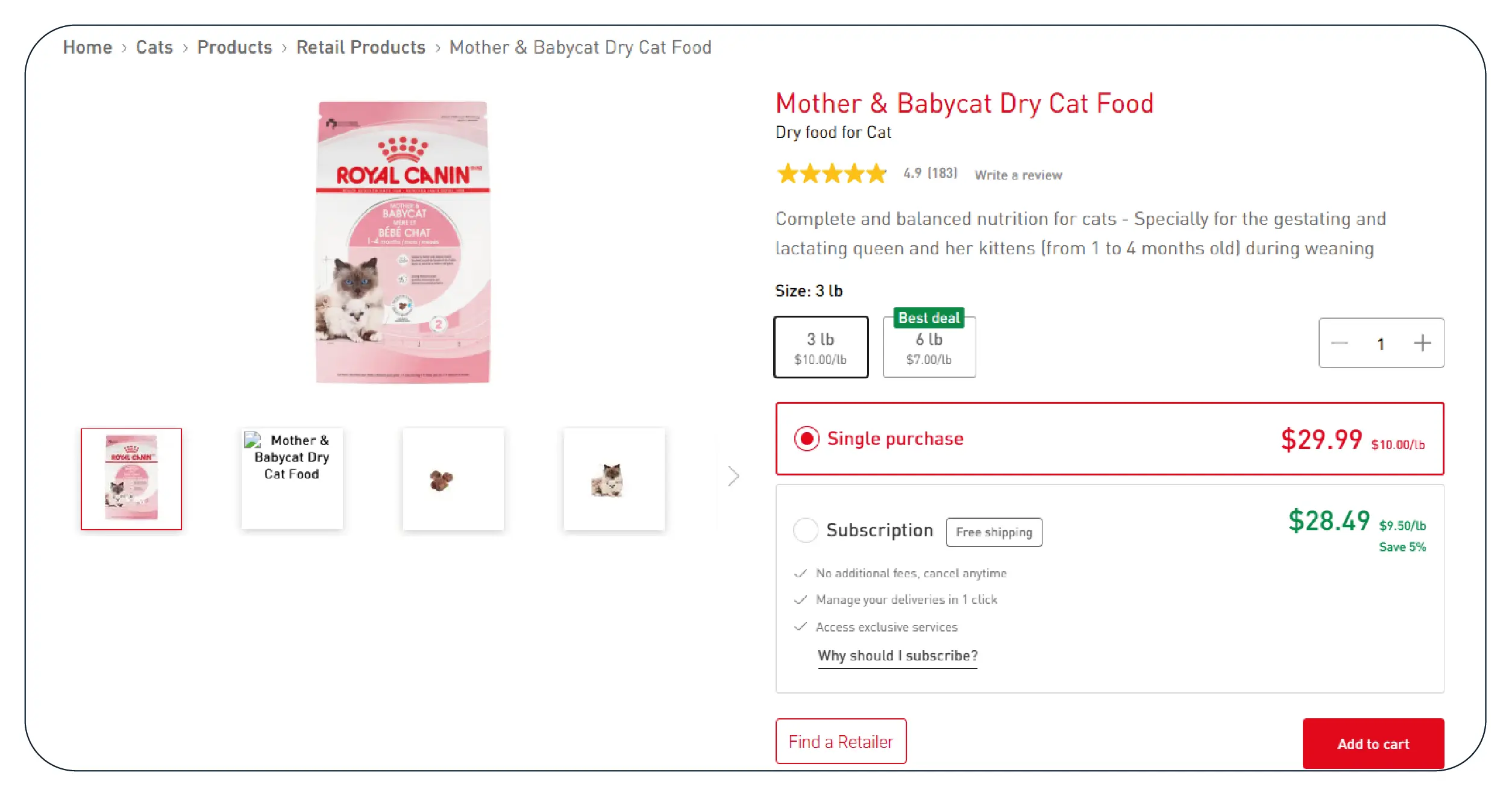Select the Subscription radio button
The width and height of the screenshot is (1512, 796).
[x=805, y=530]
